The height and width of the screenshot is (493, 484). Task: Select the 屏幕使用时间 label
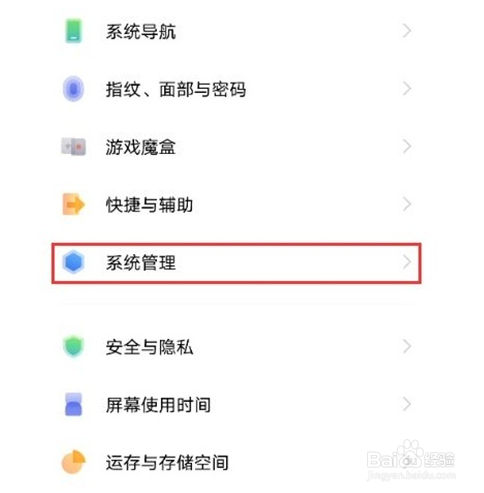[158, 405]
